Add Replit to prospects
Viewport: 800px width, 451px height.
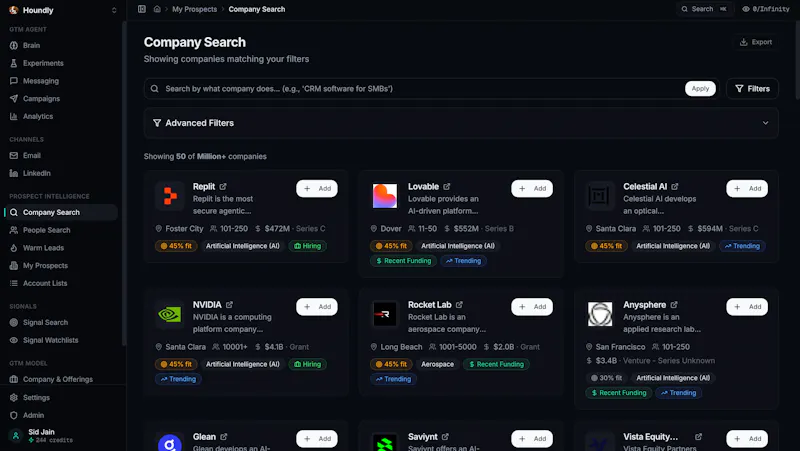317,189
